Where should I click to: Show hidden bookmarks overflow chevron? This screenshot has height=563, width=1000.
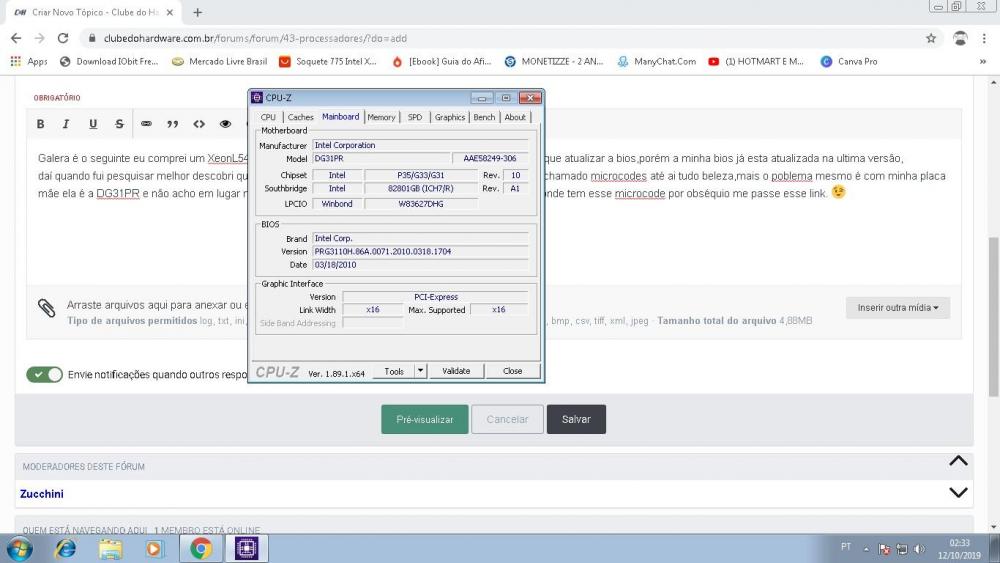[983, 61]
